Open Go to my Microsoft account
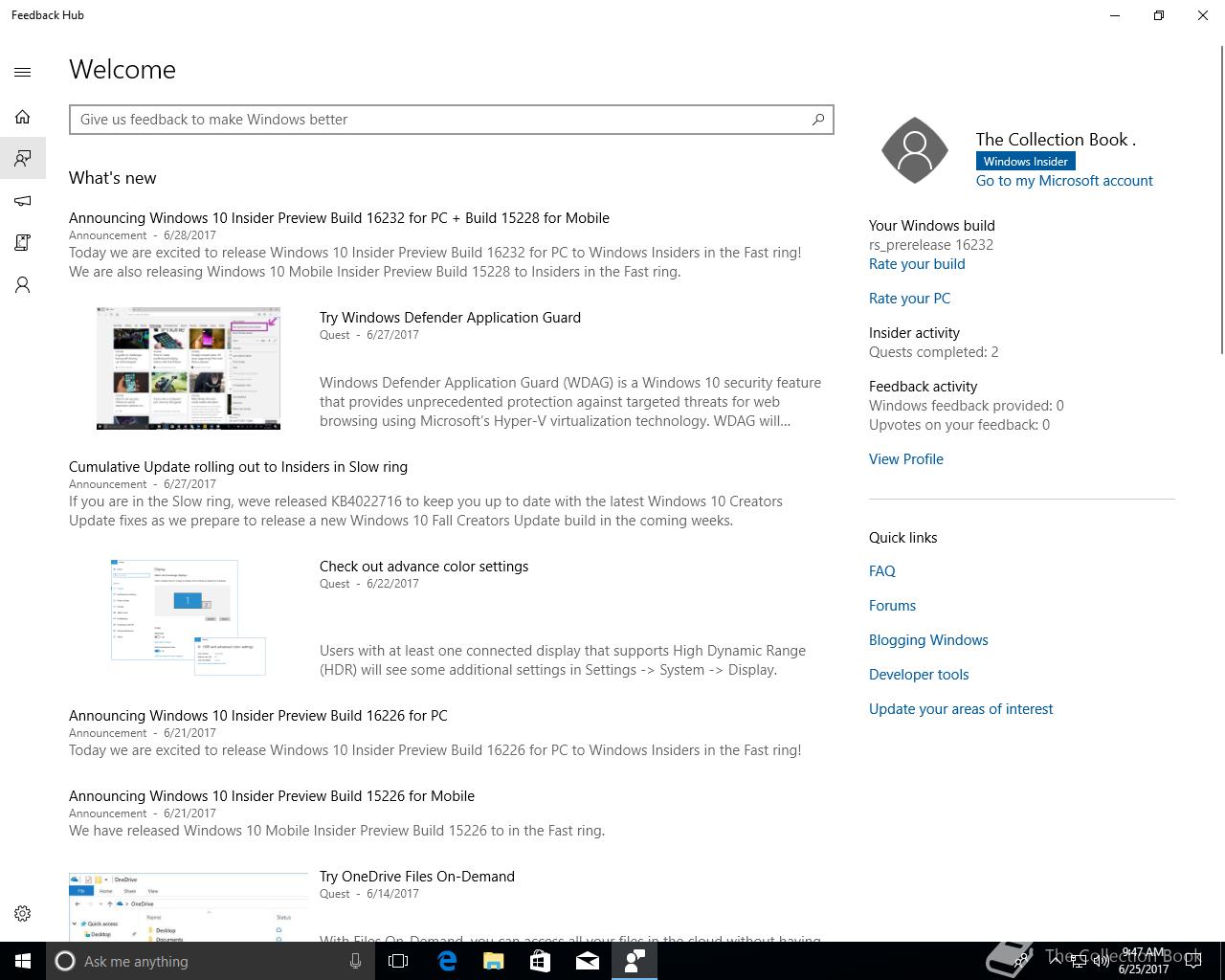 pos(1064,181)
